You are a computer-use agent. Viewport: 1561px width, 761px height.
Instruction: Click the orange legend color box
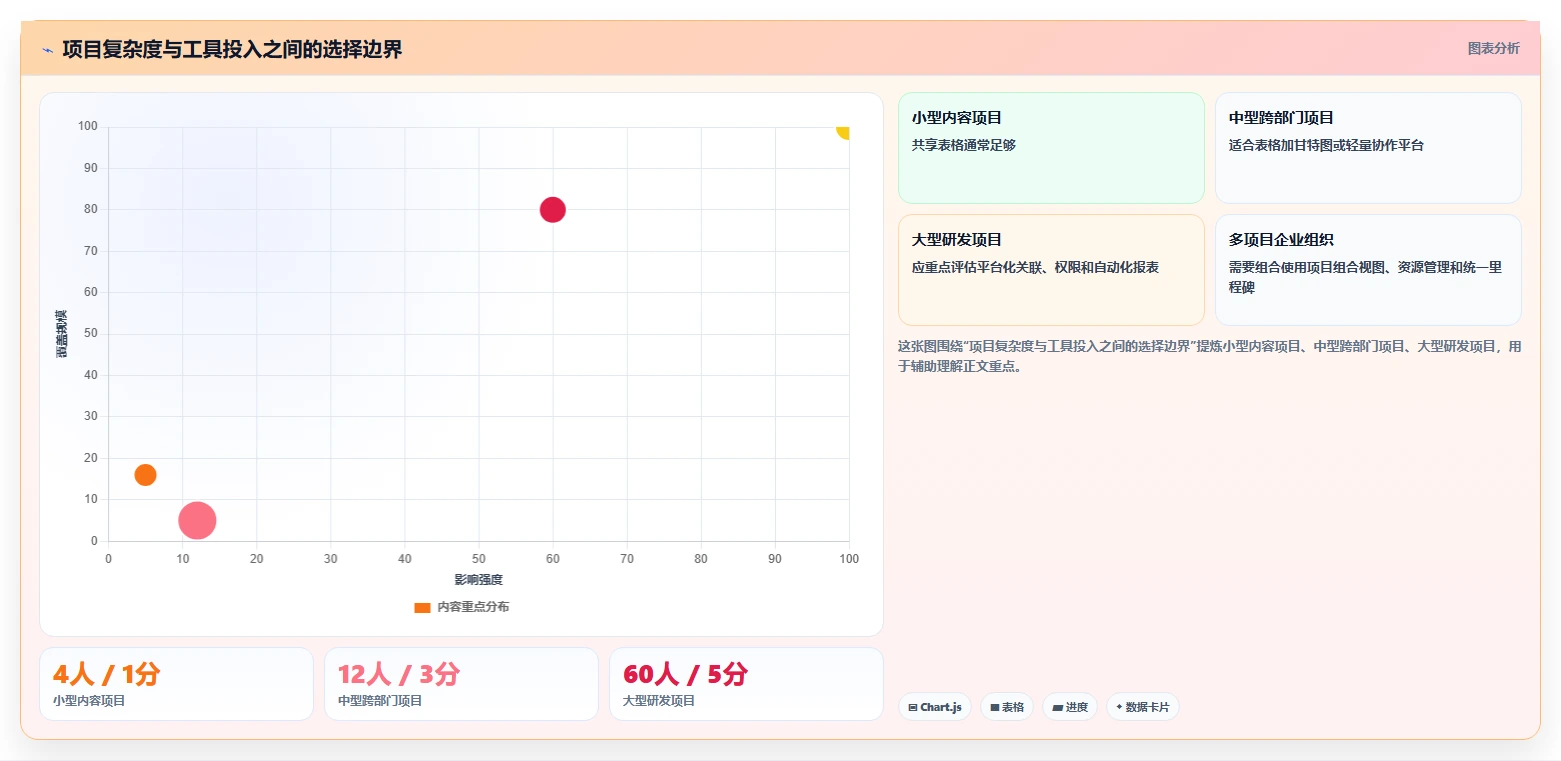point(422,608)
